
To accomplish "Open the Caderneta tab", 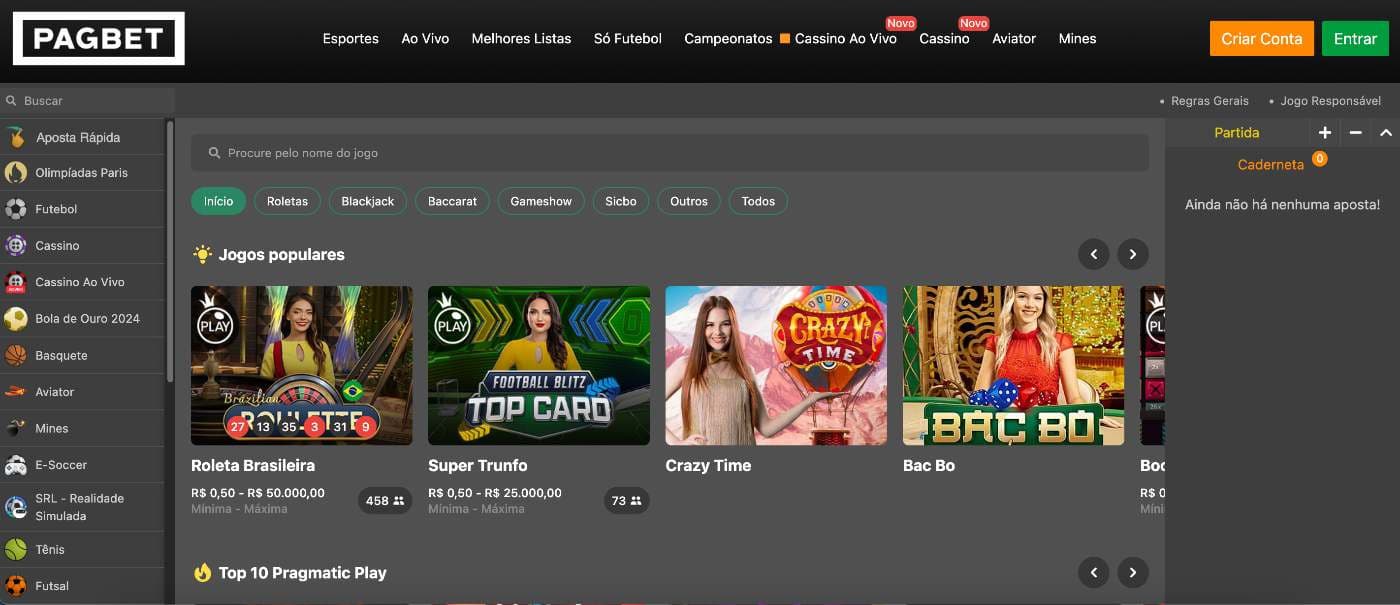I will pos(1271,165).
